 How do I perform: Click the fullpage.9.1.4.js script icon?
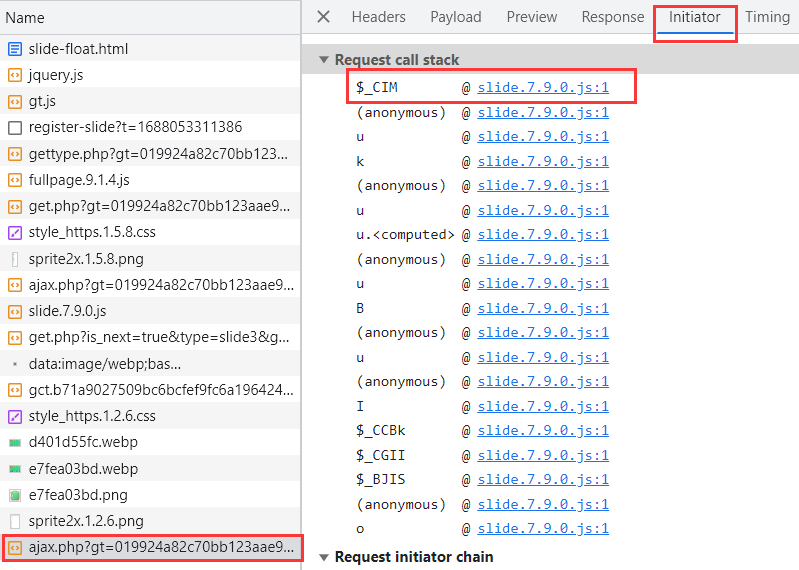tap(15, 180)
